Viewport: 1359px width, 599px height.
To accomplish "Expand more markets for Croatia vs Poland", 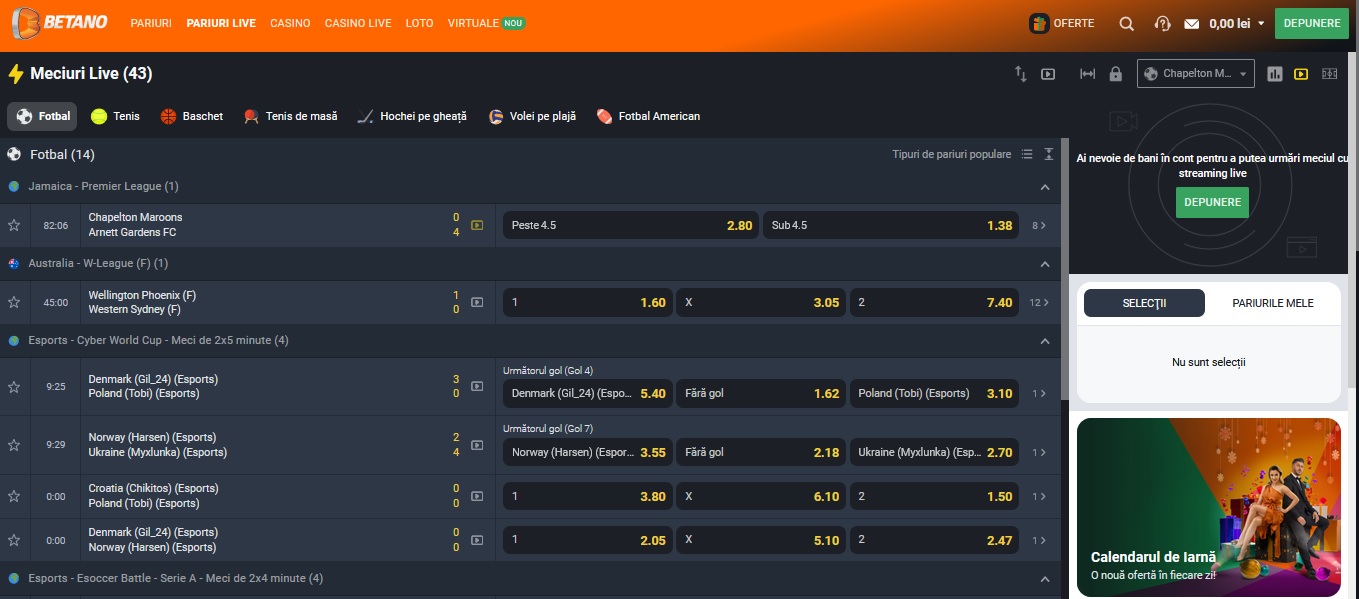I will [1039, 497].
